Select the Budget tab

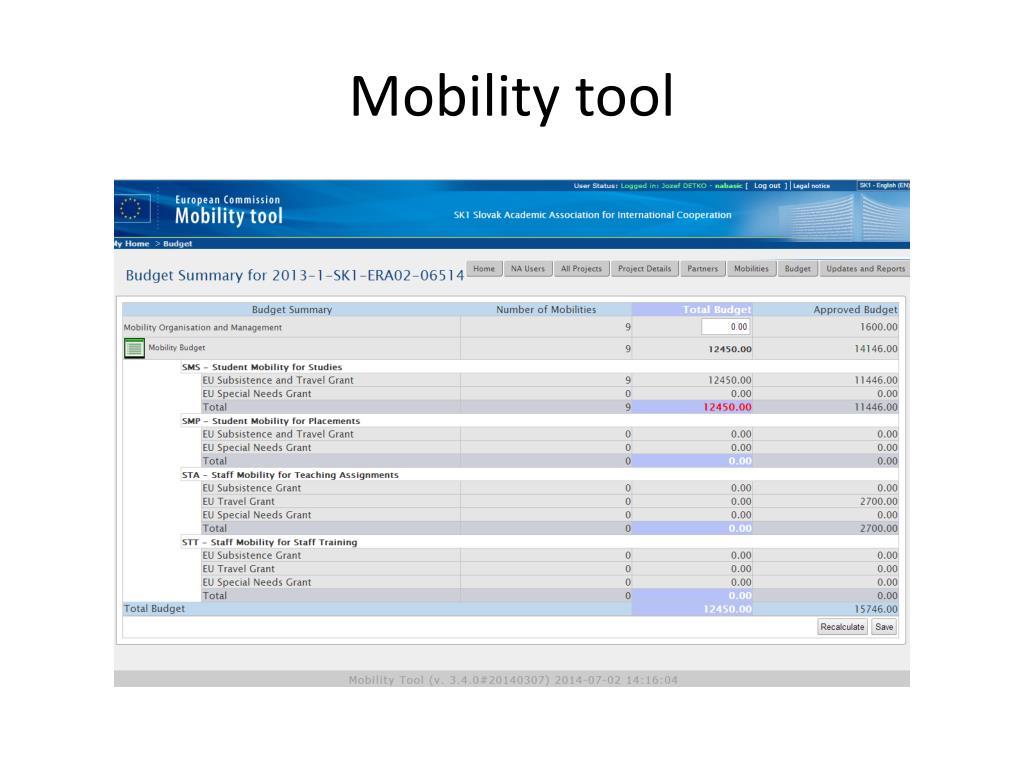coord(797,268)
